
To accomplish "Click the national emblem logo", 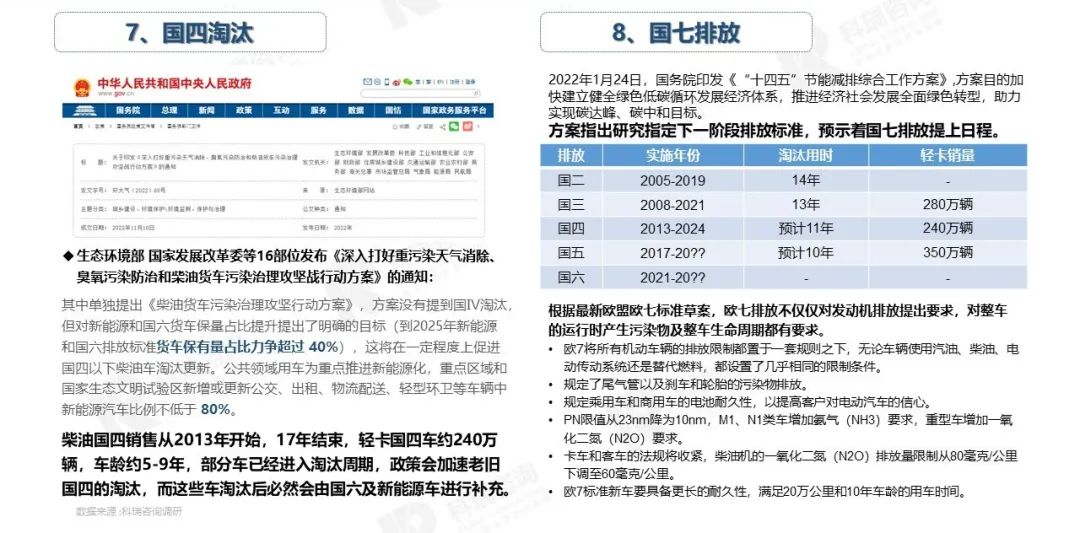I will coord(80,87).
